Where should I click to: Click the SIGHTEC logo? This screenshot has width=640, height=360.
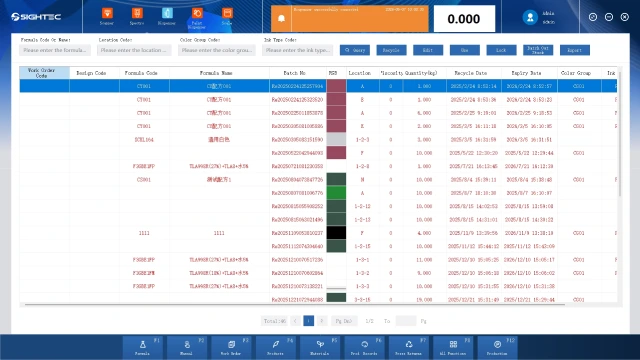pos(36,17)
